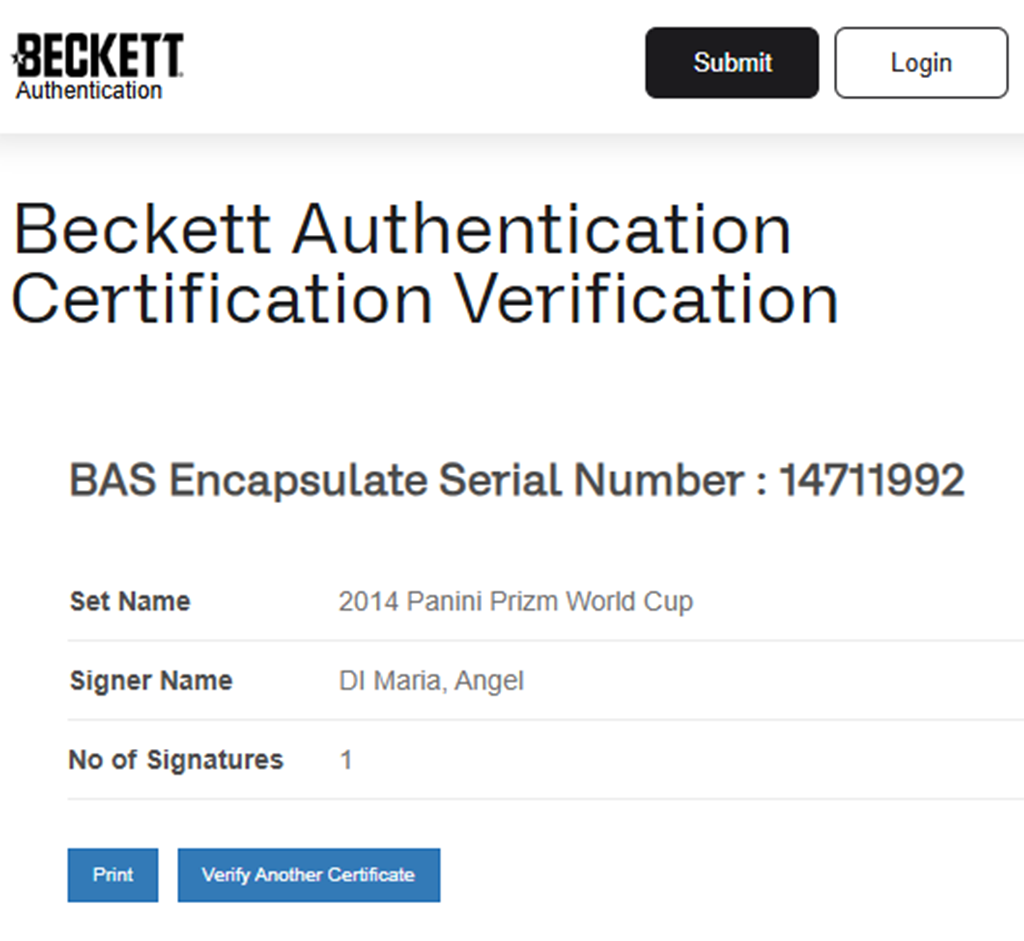Screen dimensions: 1024x941
Task: Select the serial number 14711992
Action: (x=871, y=481)
